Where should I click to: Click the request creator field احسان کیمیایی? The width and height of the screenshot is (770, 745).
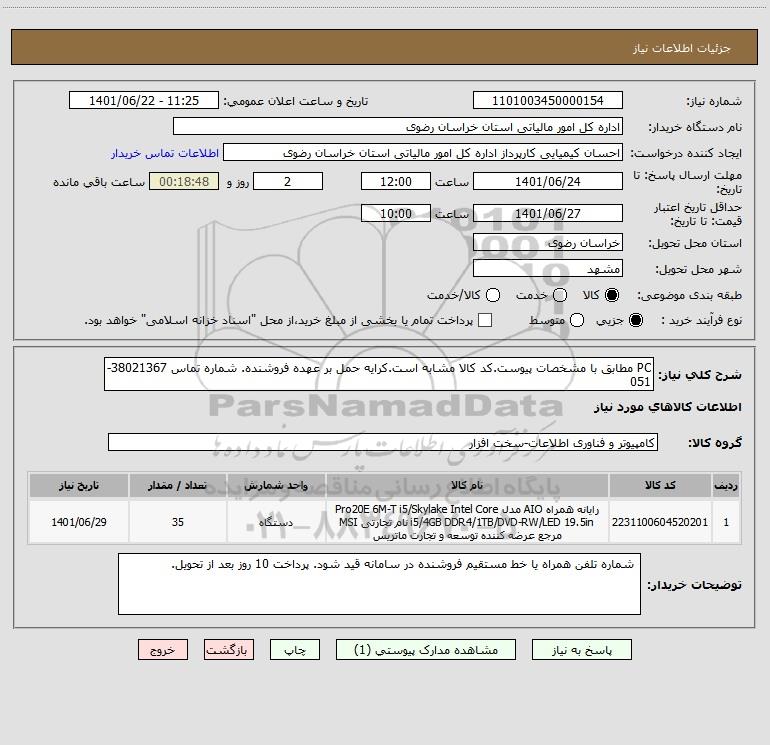pos(423,153)
